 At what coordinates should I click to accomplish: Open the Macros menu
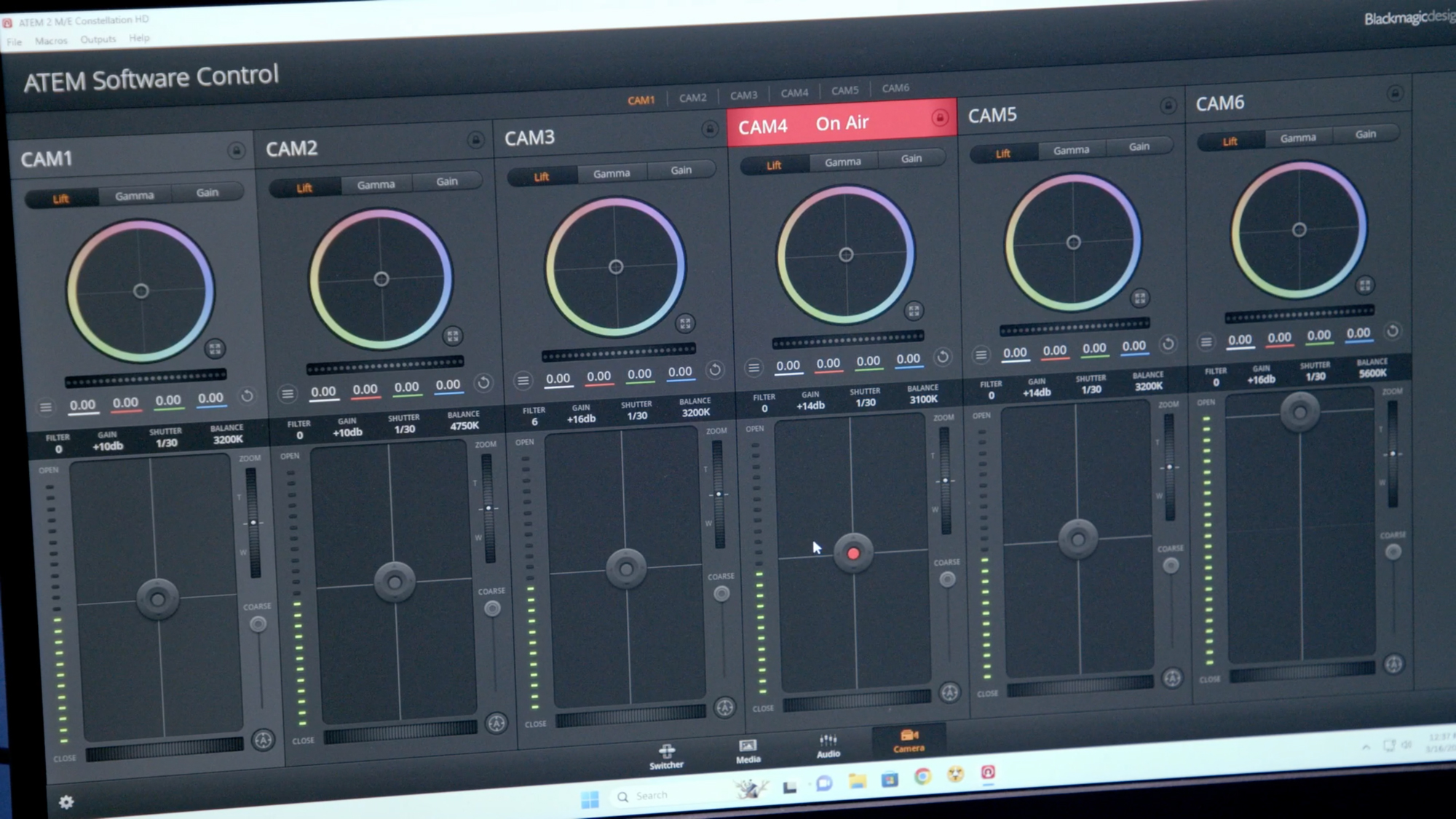[51, 41]
